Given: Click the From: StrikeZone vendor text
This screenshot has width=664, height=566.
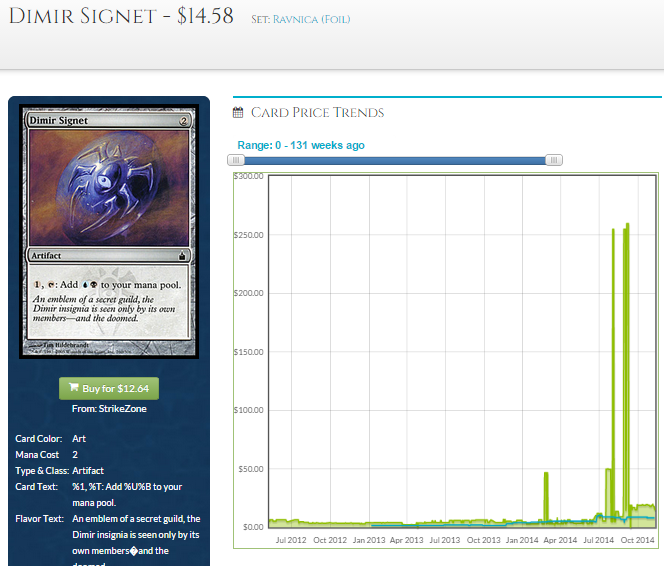Looking at the screenshot, I should coord(109,409).
